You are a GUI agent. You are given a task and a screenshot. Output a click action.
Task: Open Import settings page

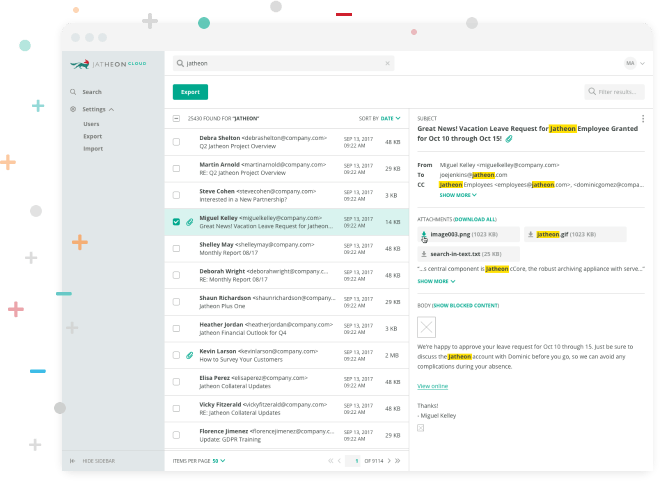click(93, 149)
